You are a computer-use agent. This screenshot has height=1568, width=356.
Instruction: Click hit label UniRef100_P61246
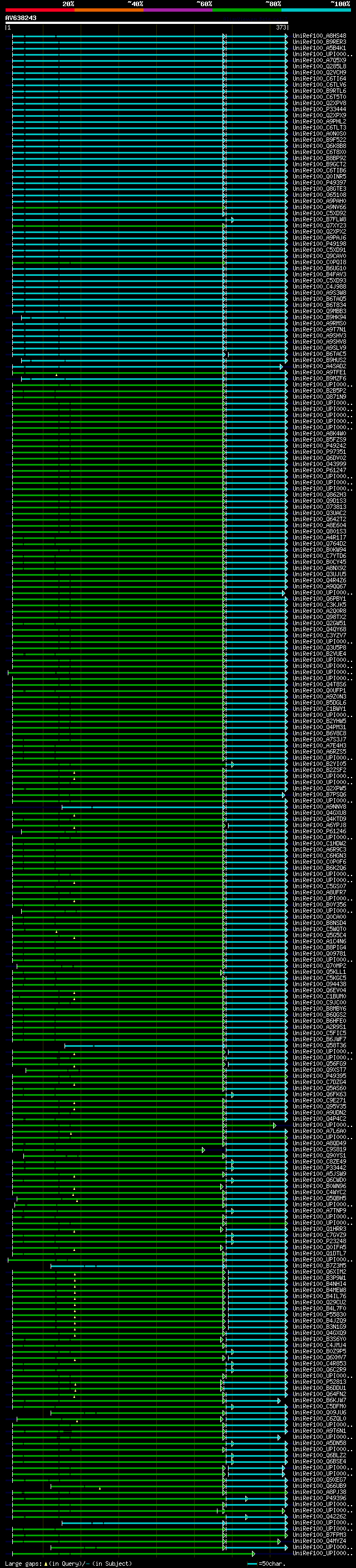tap(319, 832)
